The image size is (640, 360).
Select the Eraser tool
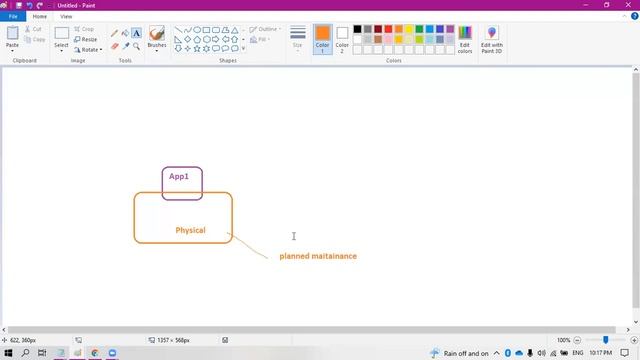point(114,46)
